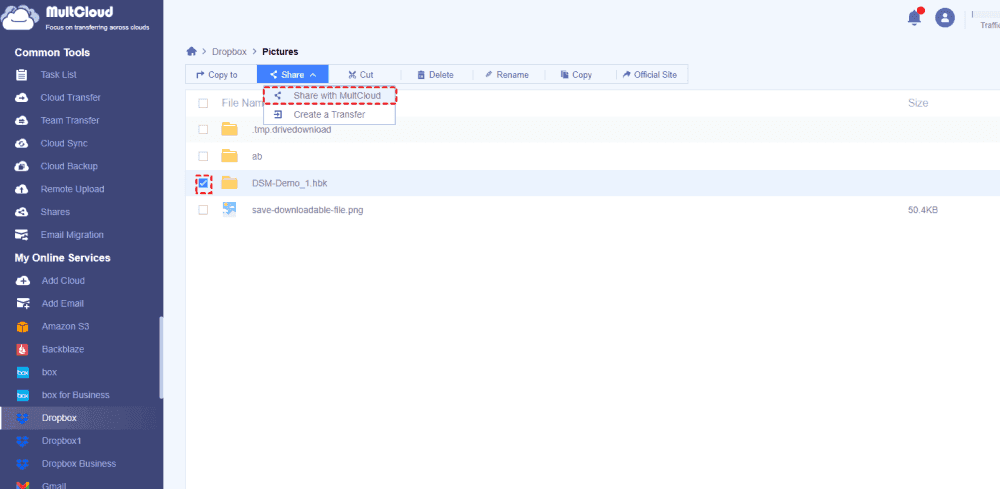Image resolution: width=1000 pixels, height=489 pixels.
Task: Click the 50.4KB size value
Action: 923,210
